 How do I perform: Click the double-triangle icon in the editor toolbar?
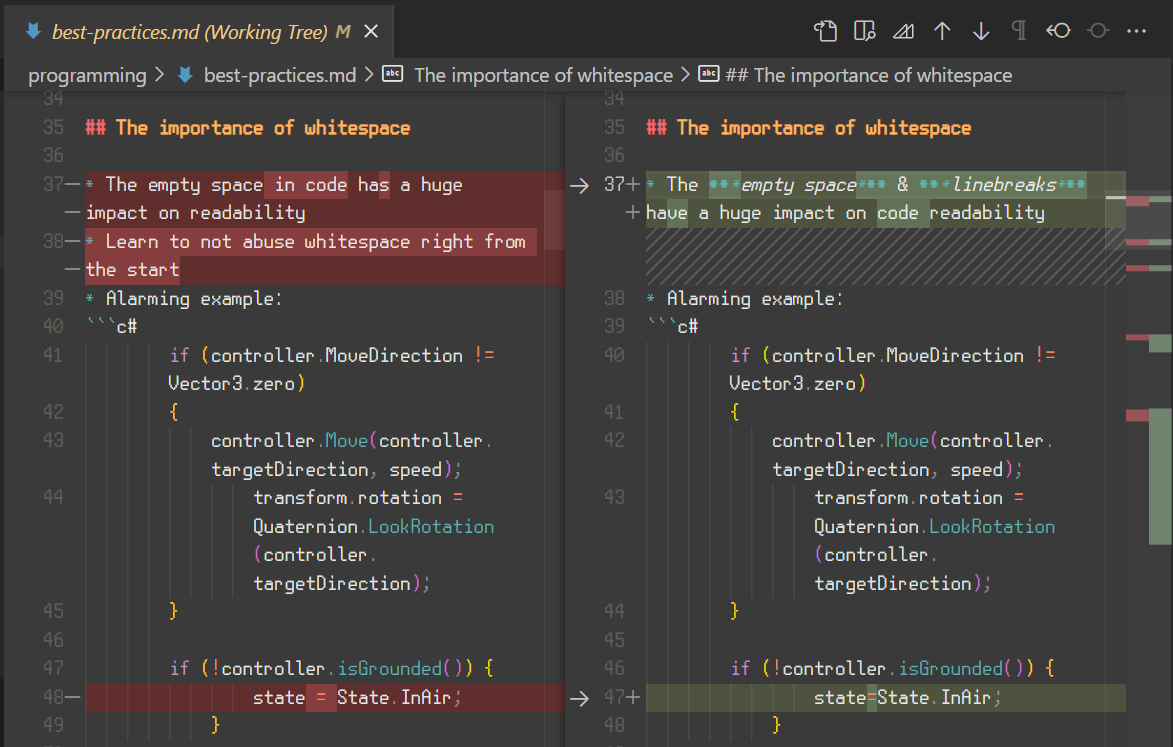903,31
